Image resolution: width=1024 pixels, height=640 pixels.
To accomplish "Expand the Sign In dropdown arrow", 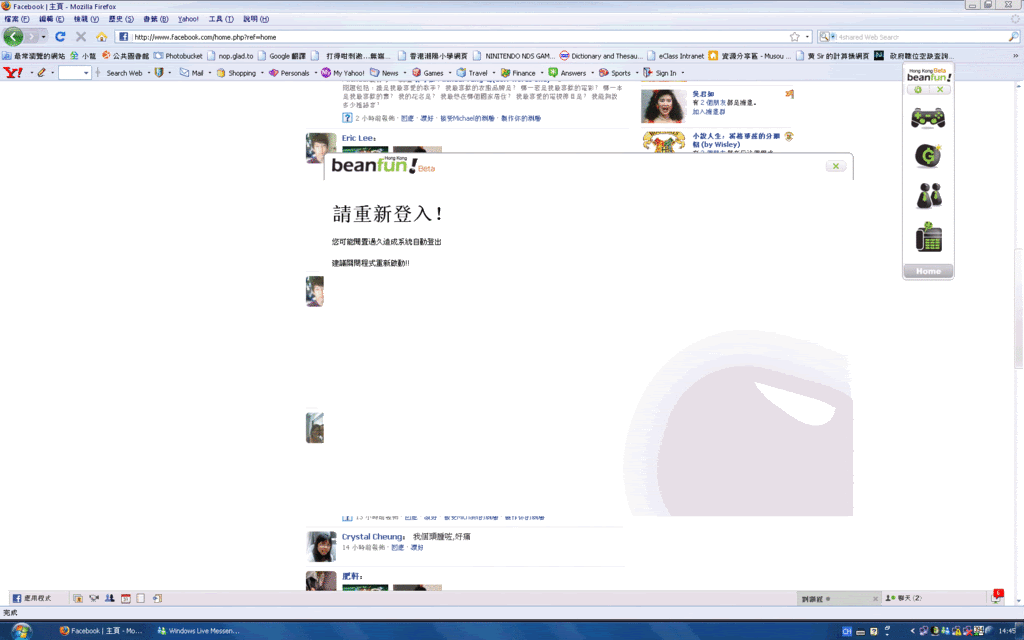I will click(x=682, y=72).
